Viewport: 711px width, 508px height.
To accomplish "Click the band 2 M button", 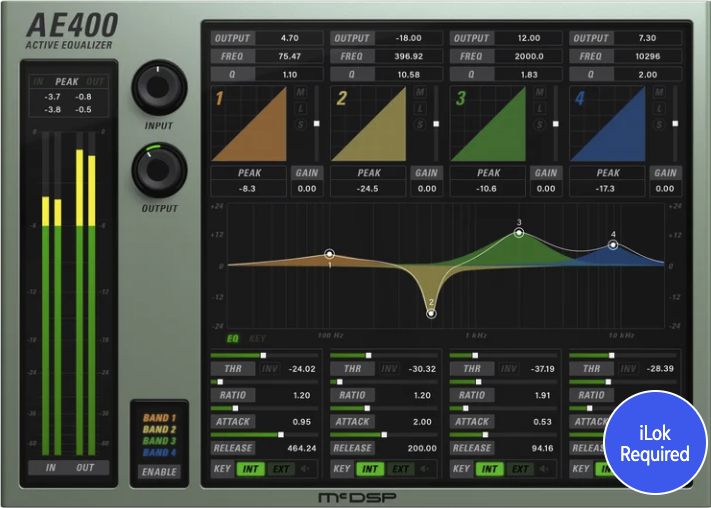I will pyautogui.click(x=420, y=93).
